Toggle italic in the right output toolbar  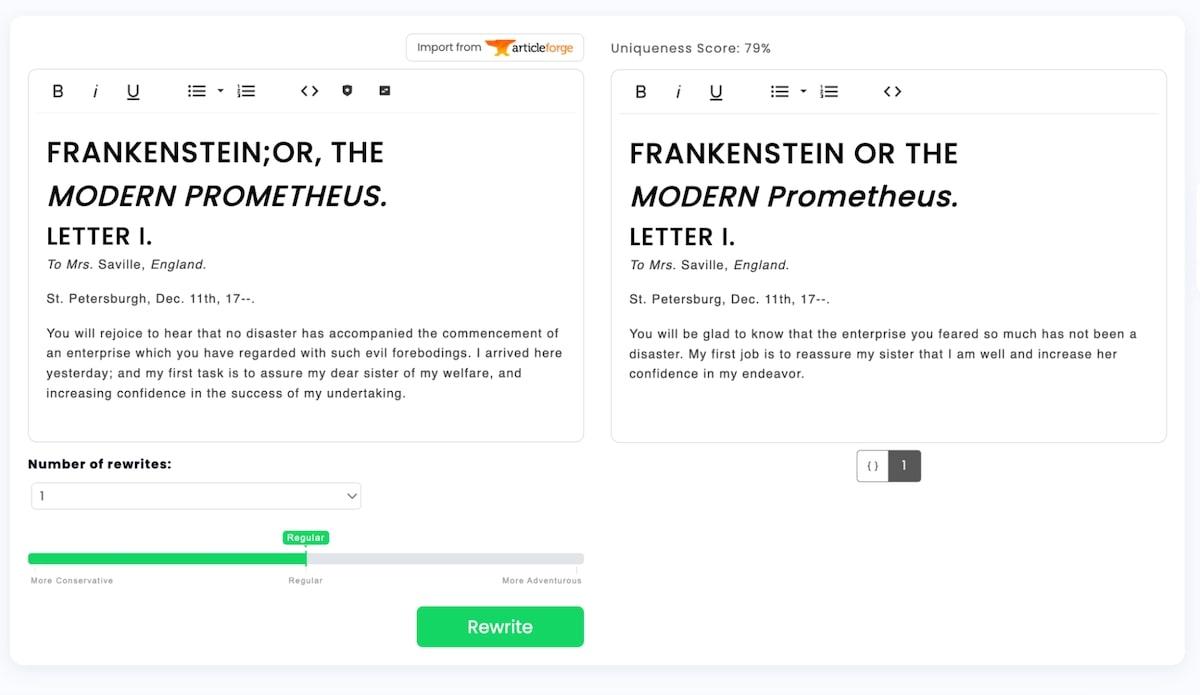(x=678, y=92)
